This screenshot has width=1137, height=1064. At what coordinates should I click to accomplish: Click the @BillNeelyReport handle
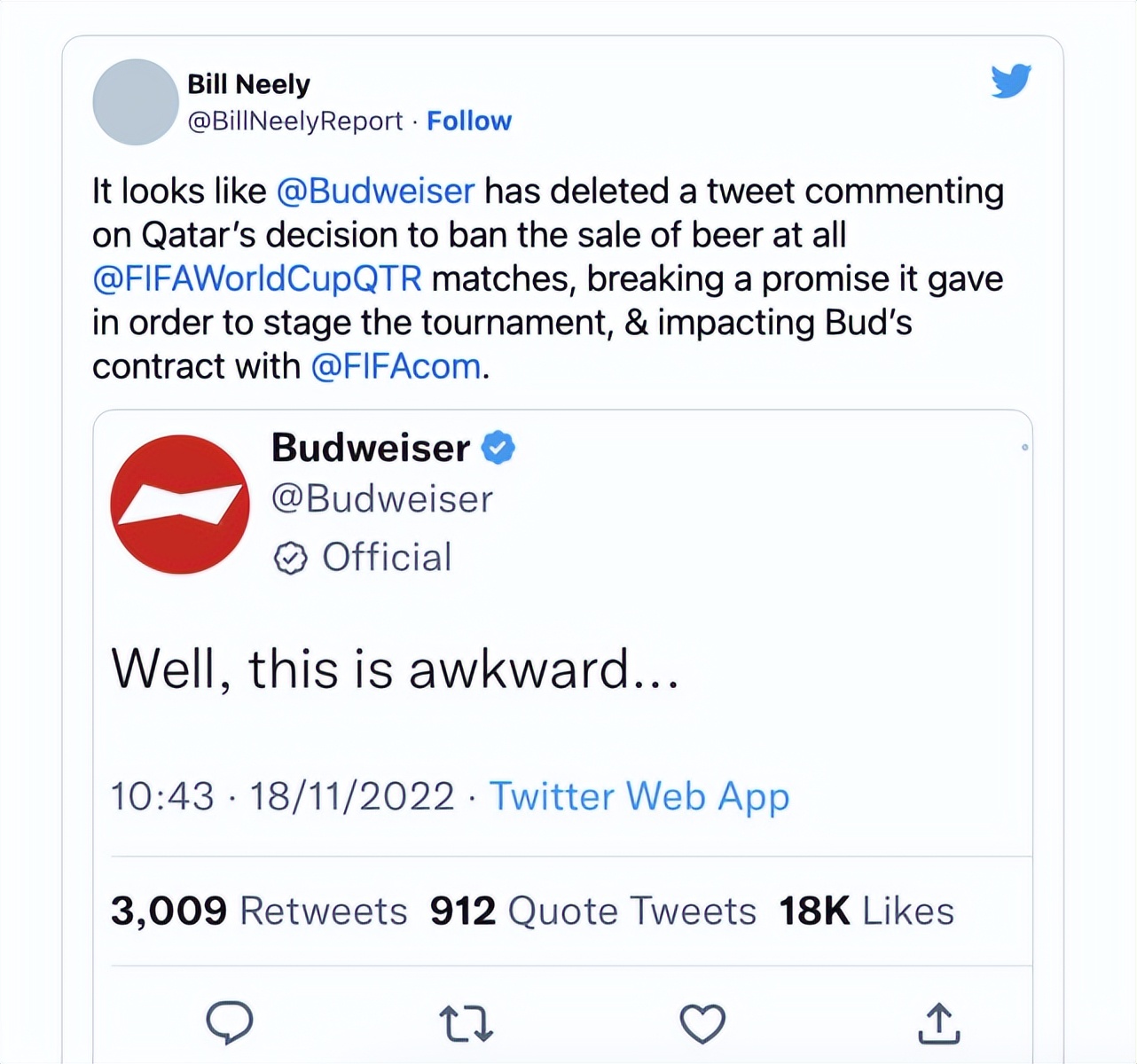tap(295, 121)
